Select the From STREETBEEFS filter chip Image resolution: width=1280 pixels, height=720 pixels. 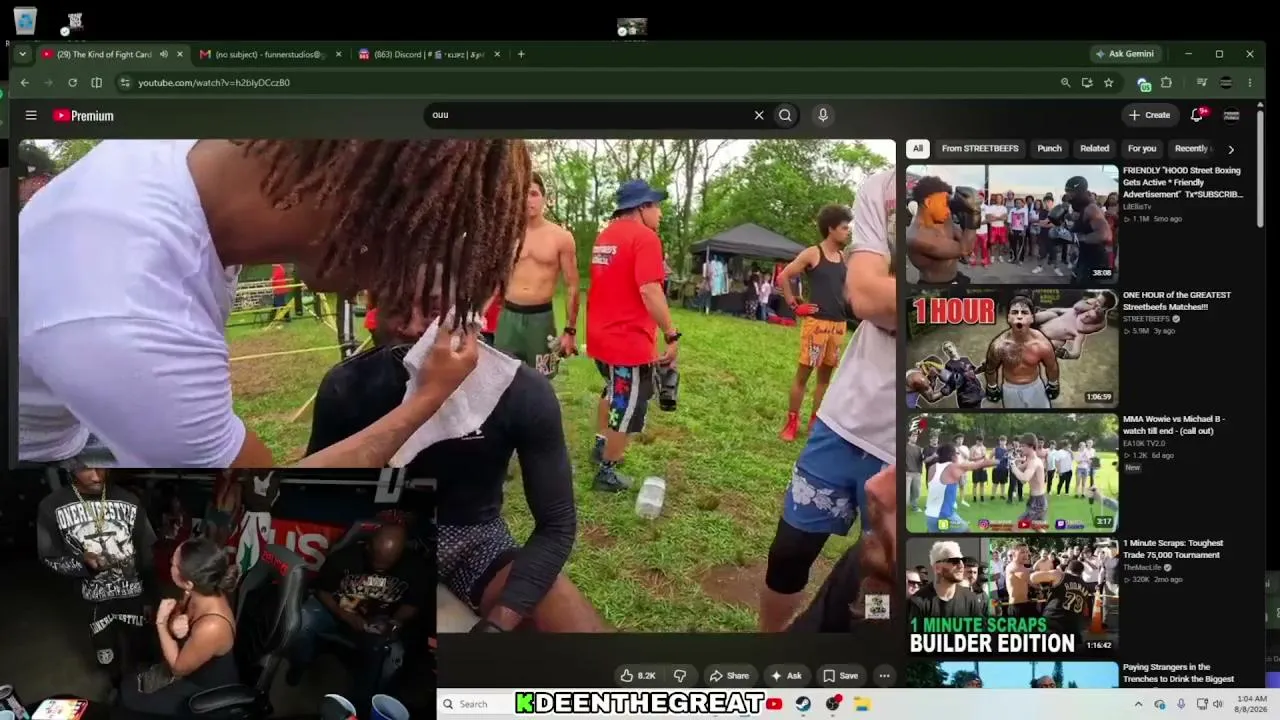tap(980, 149)
